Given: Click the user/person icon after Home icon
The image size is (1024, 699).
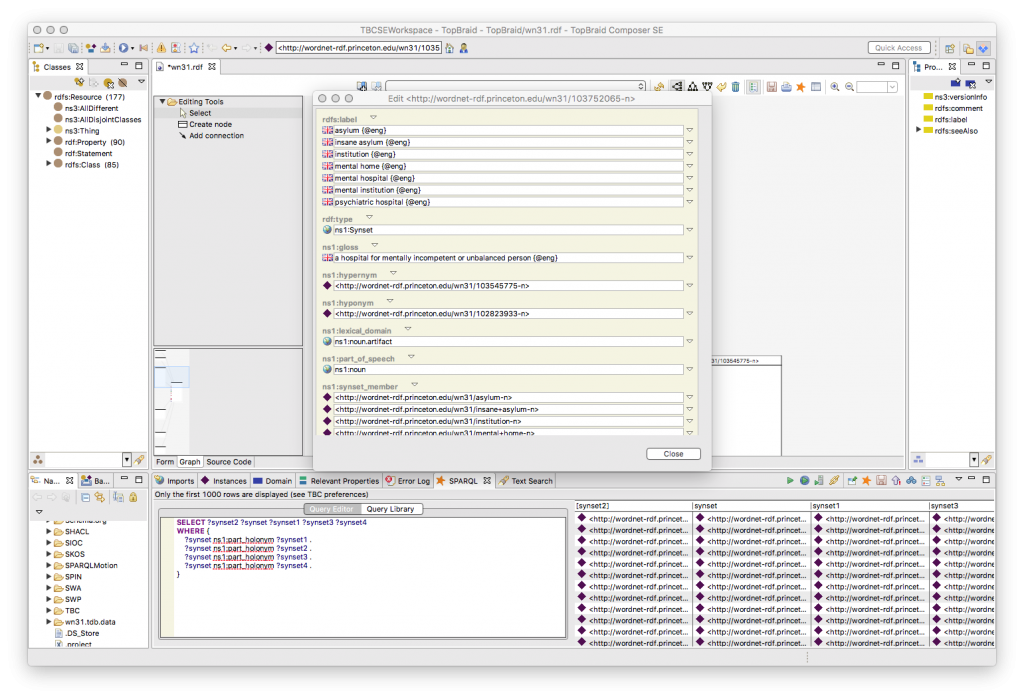Looking at the screenshot, I should [464, 48].
